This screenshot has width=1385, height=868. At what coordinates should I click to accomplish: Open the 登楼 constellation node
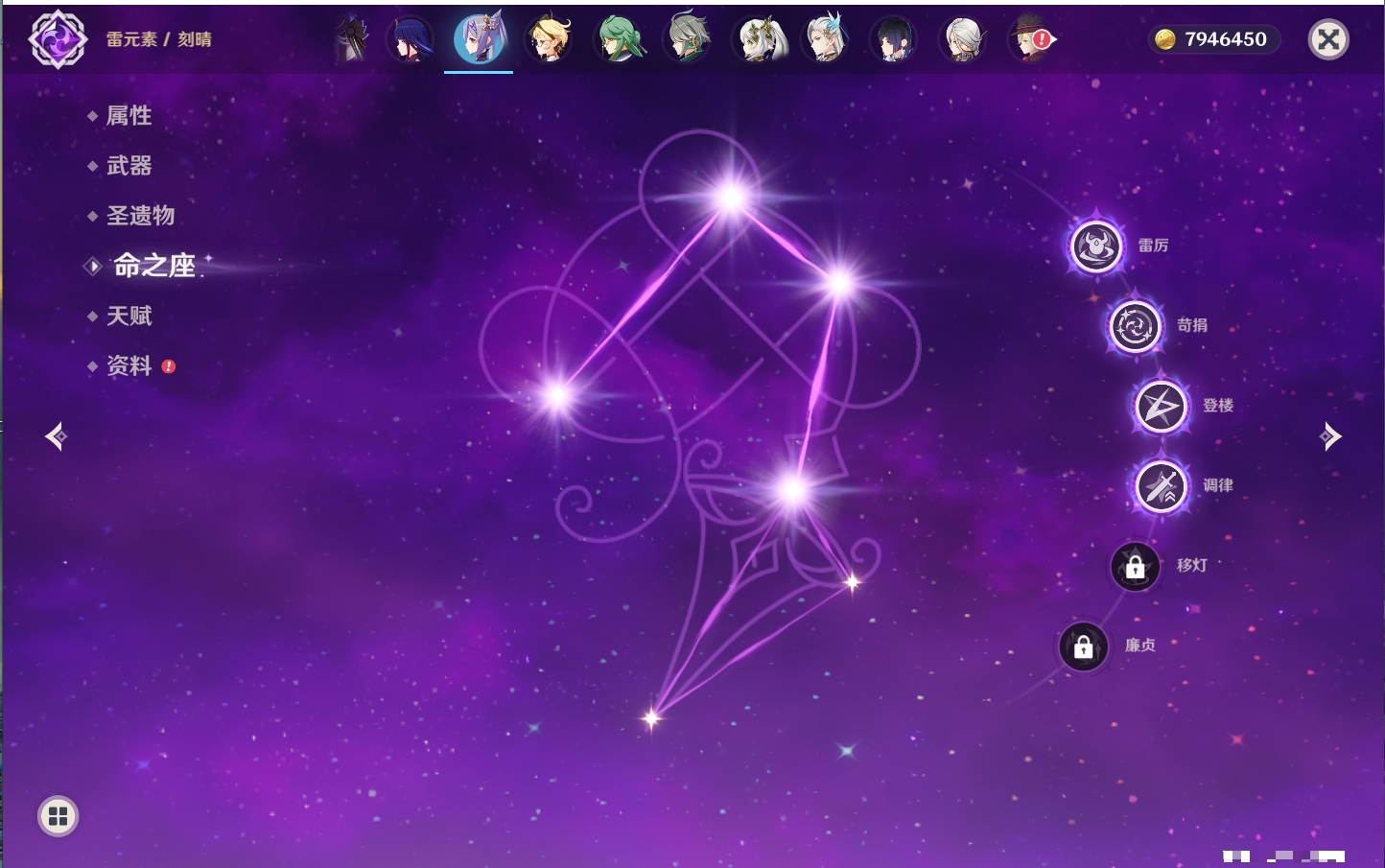click(1161, 406)
